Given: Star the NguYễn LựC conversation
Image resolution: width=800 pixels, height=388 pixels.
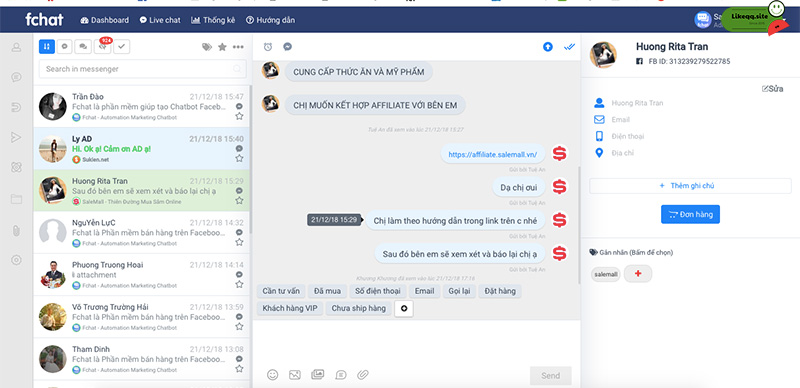Looking at the screenshot, I should tap(239, 242).
